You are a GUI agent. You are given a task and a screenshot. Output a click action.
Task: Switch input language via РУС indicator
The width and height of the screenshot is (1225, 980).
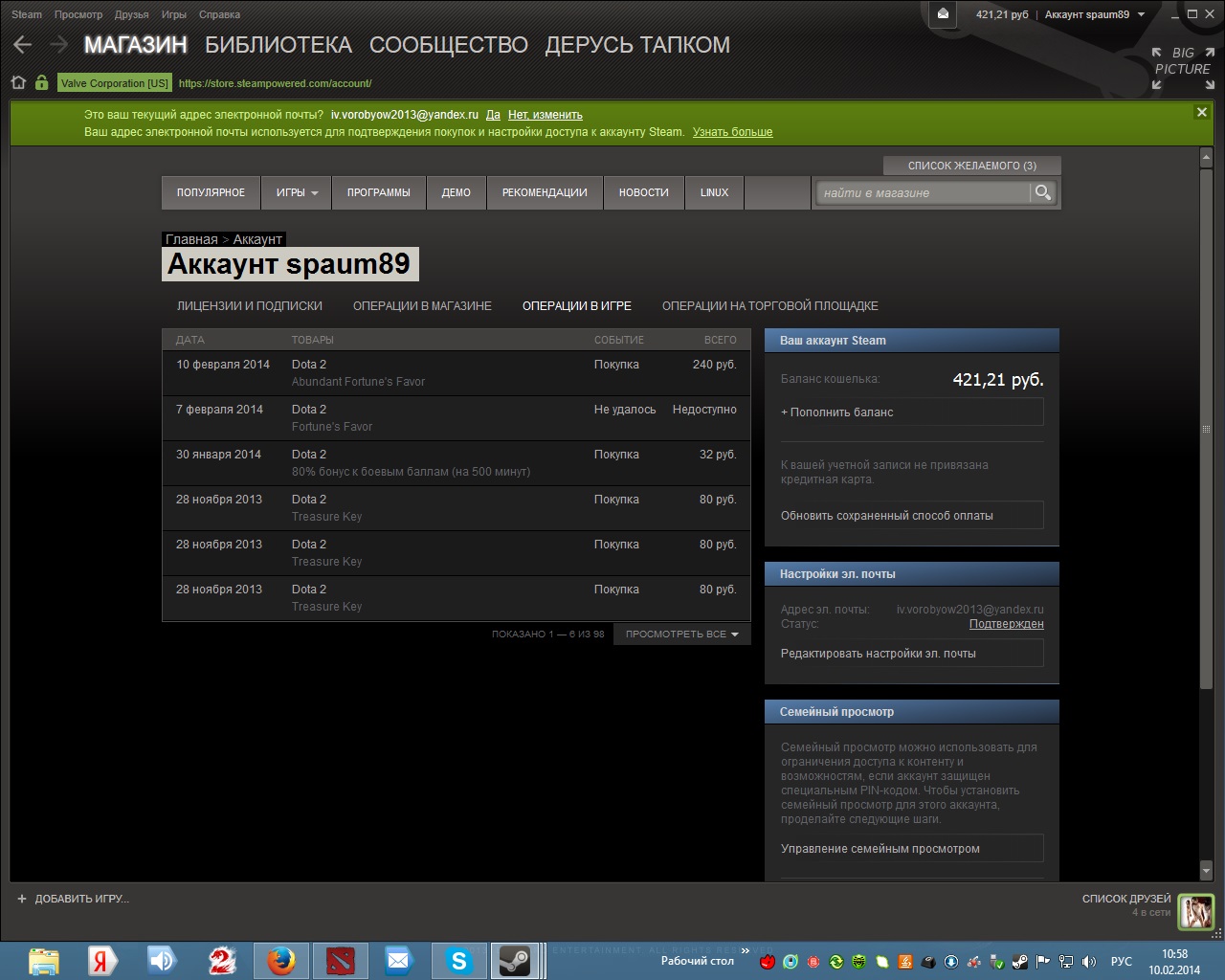[x=1122, y=962]
